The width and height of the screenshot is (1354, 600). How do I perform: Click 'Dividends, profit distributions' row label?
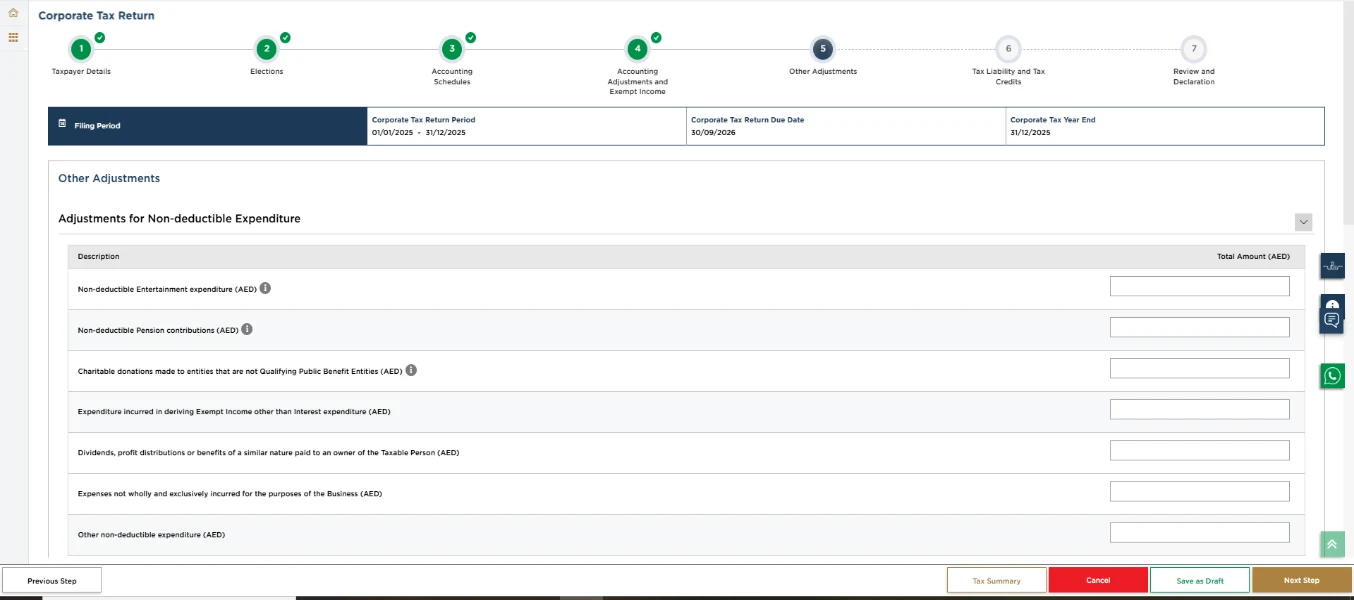(268, 453)
